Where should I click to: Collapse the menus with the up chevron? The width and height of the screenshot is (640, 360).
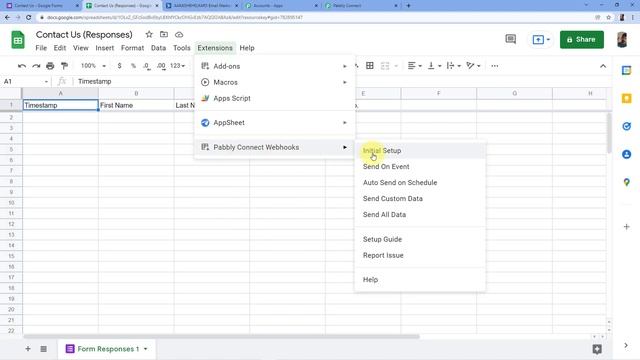(603, 66)
